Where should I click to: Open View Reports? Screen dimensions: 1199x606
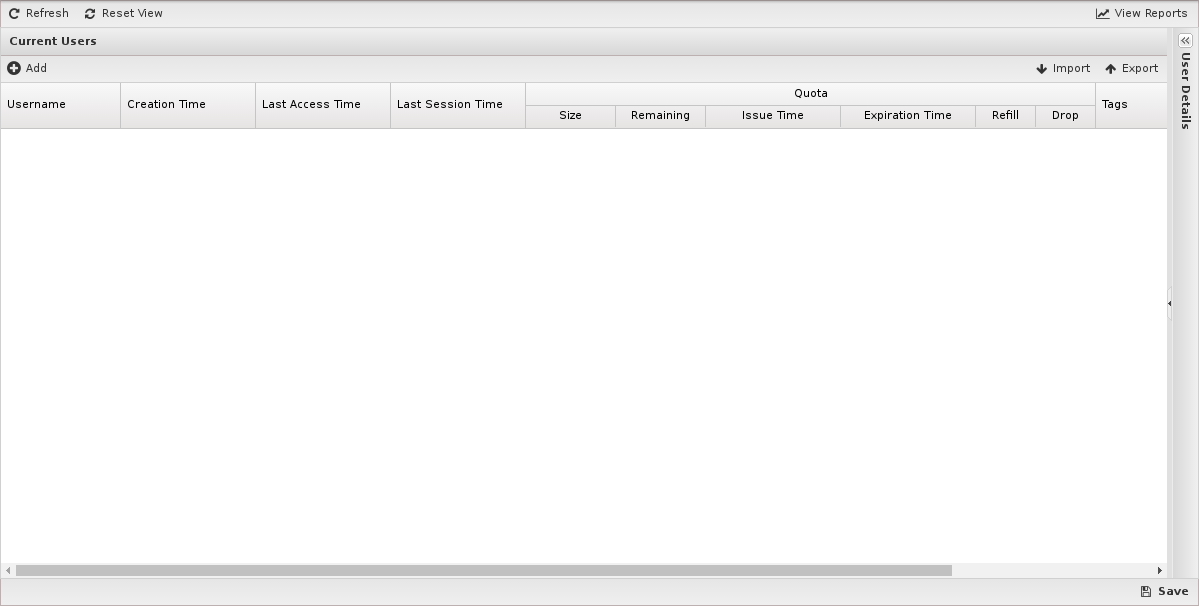[1141, 13]
